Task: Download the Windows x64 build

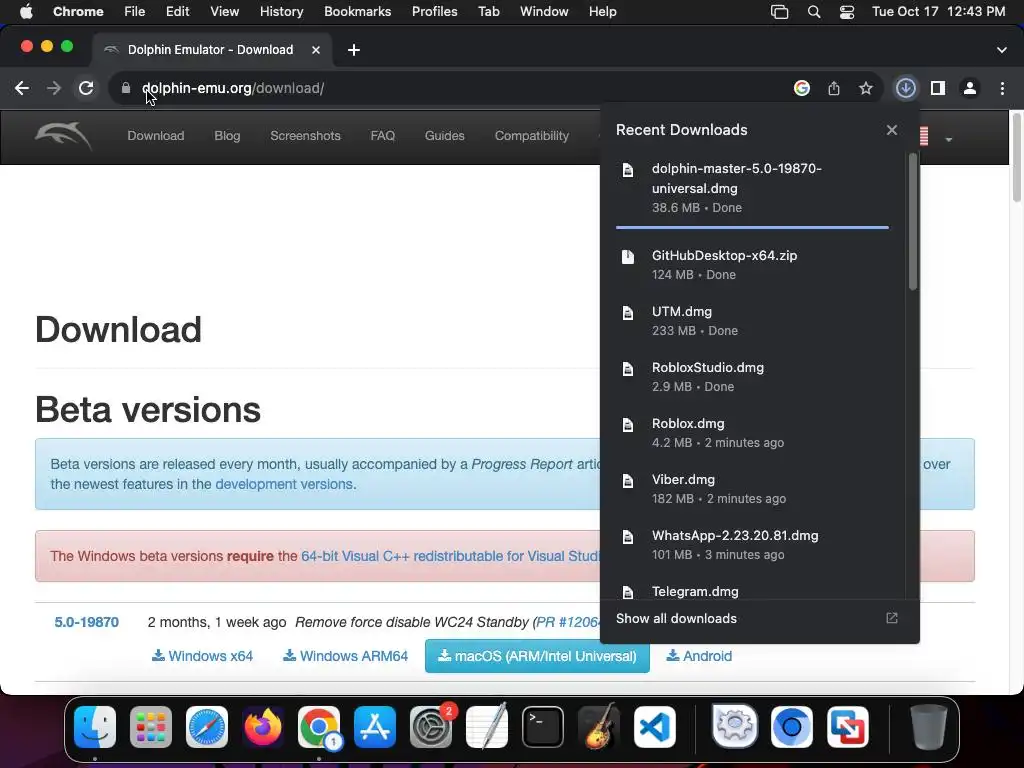Action: pos(202,656)
